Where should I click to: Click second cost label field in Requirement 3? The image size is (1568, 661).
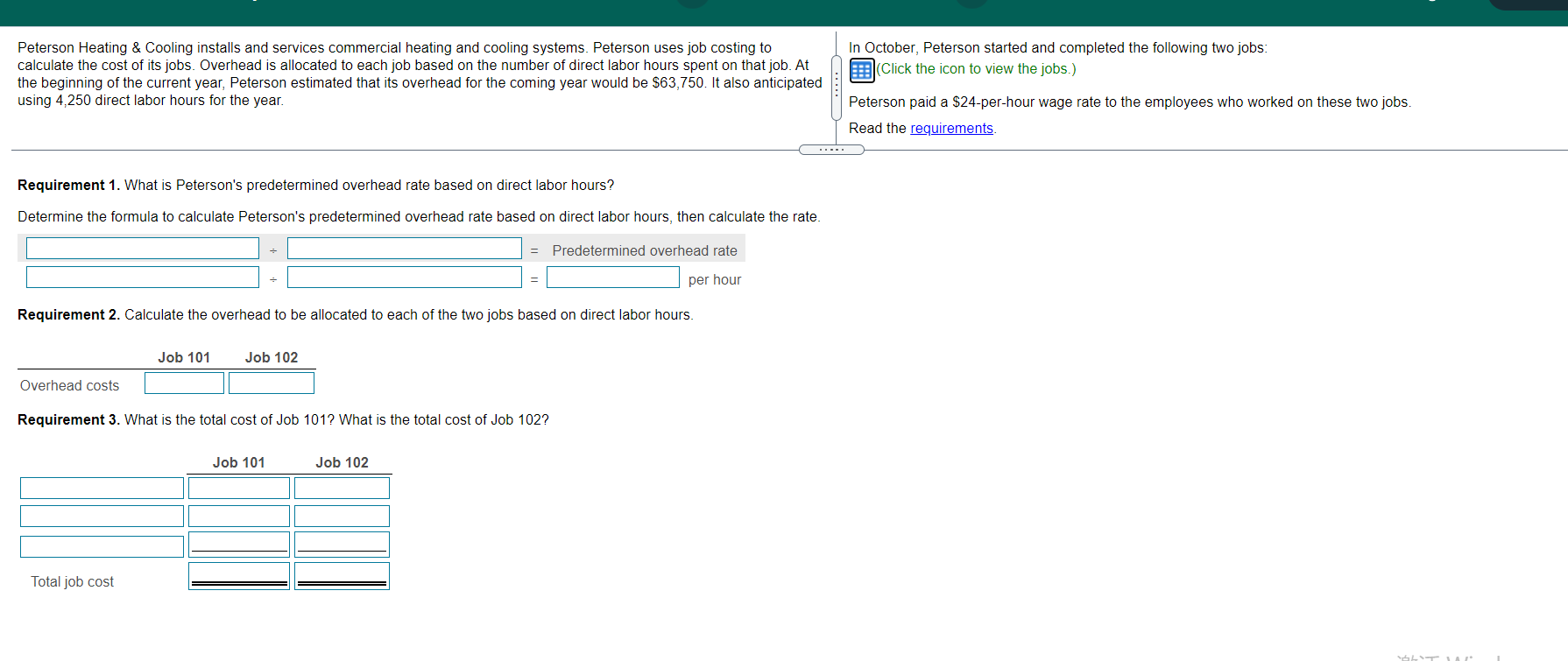pyautogui.click(x=102, y=517)
